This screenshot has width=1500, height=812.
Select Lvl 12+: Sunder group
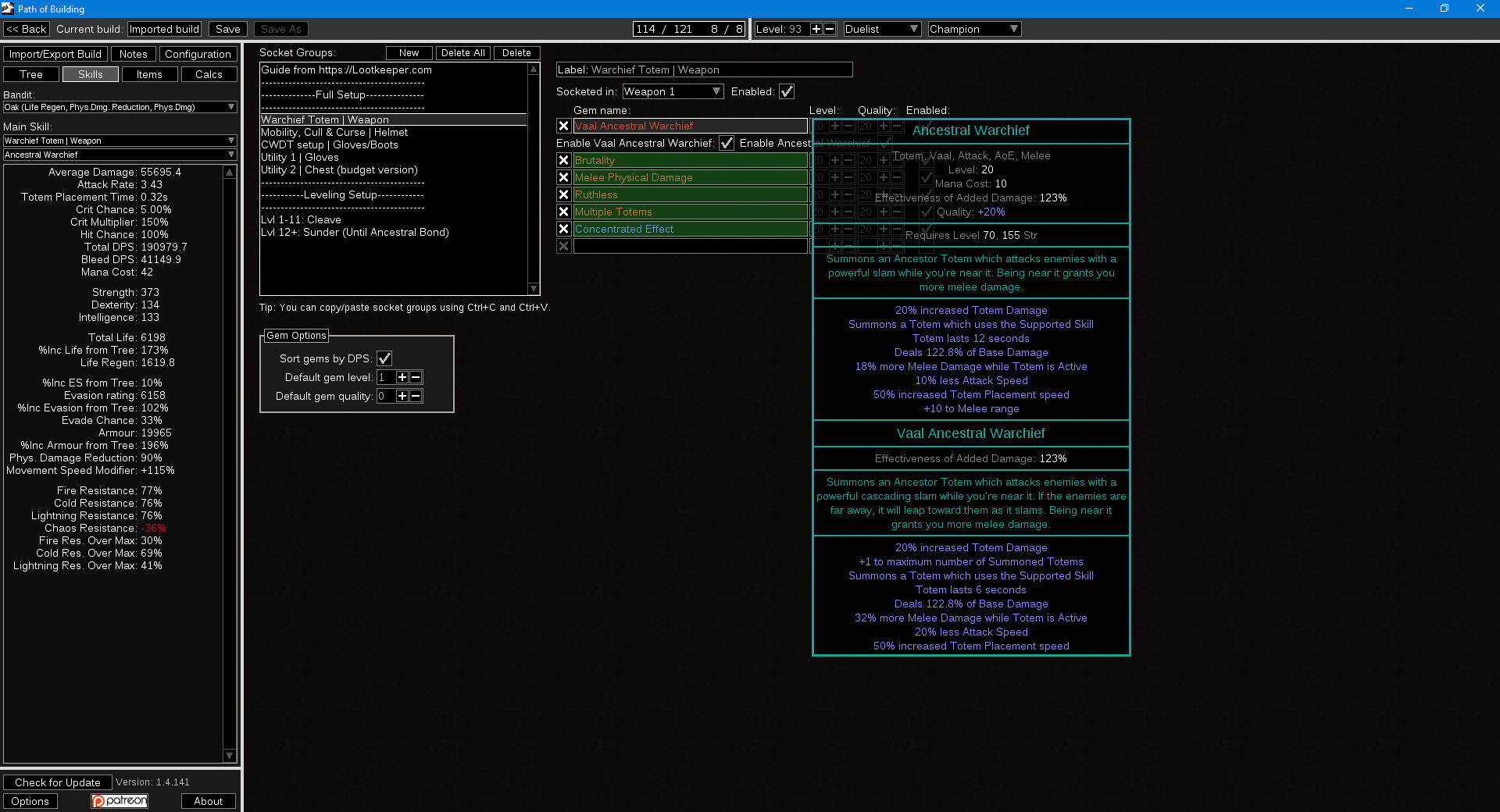coord(394,232)
